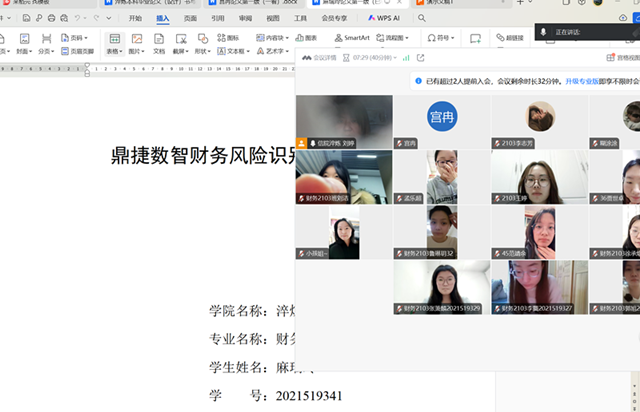
Task: Click the Print icon in quick access toolbar
Action: coord(51,18)
